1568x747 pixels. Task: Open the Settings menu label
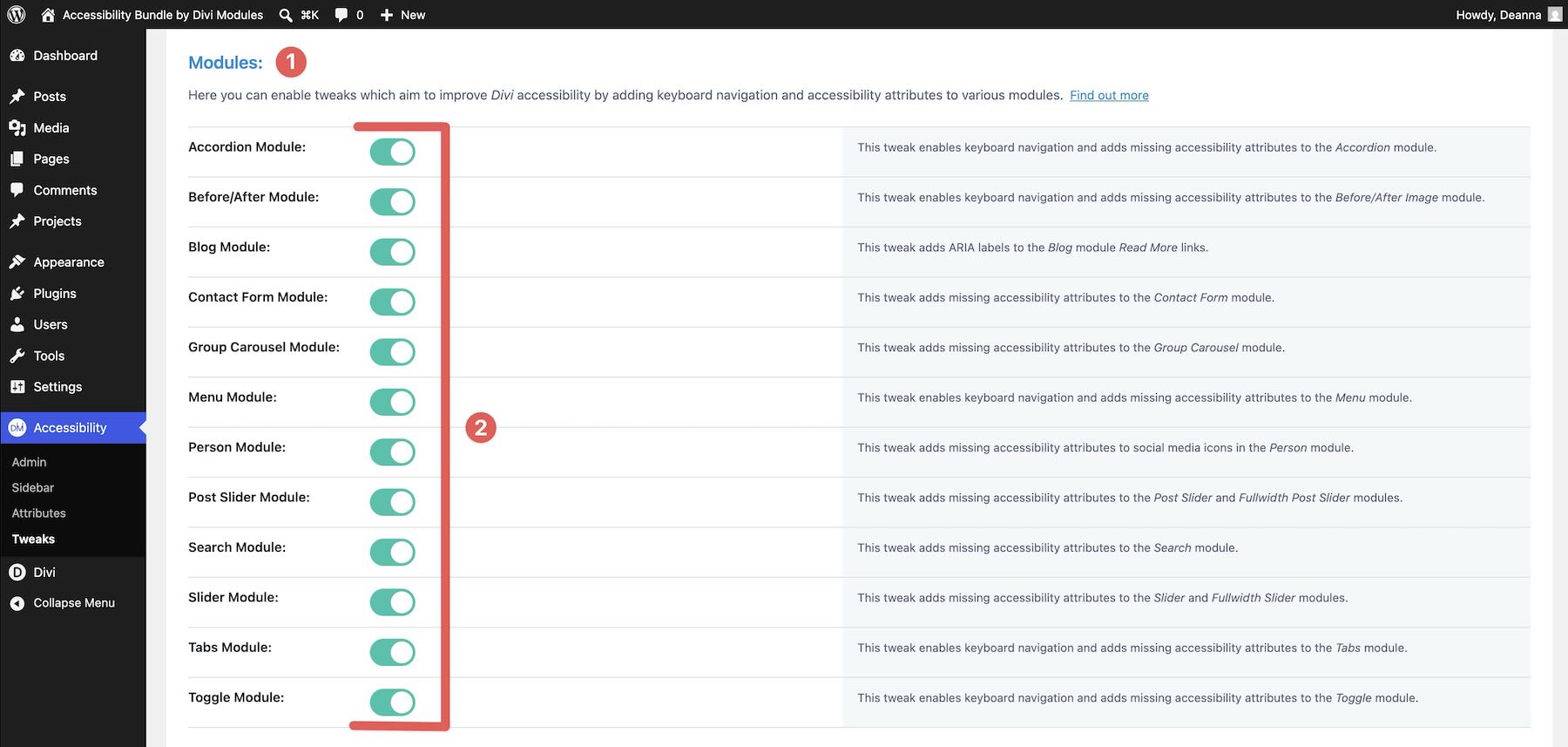(57, 387)
